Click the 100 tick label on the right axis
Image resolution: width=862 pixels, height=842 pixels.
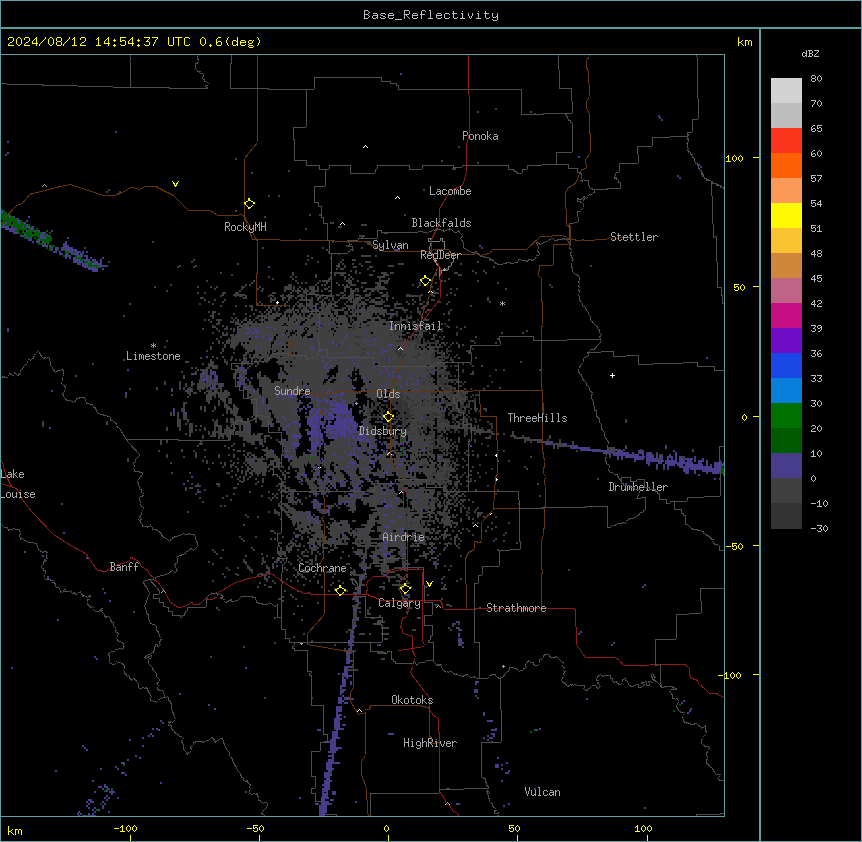pos(734,158)
